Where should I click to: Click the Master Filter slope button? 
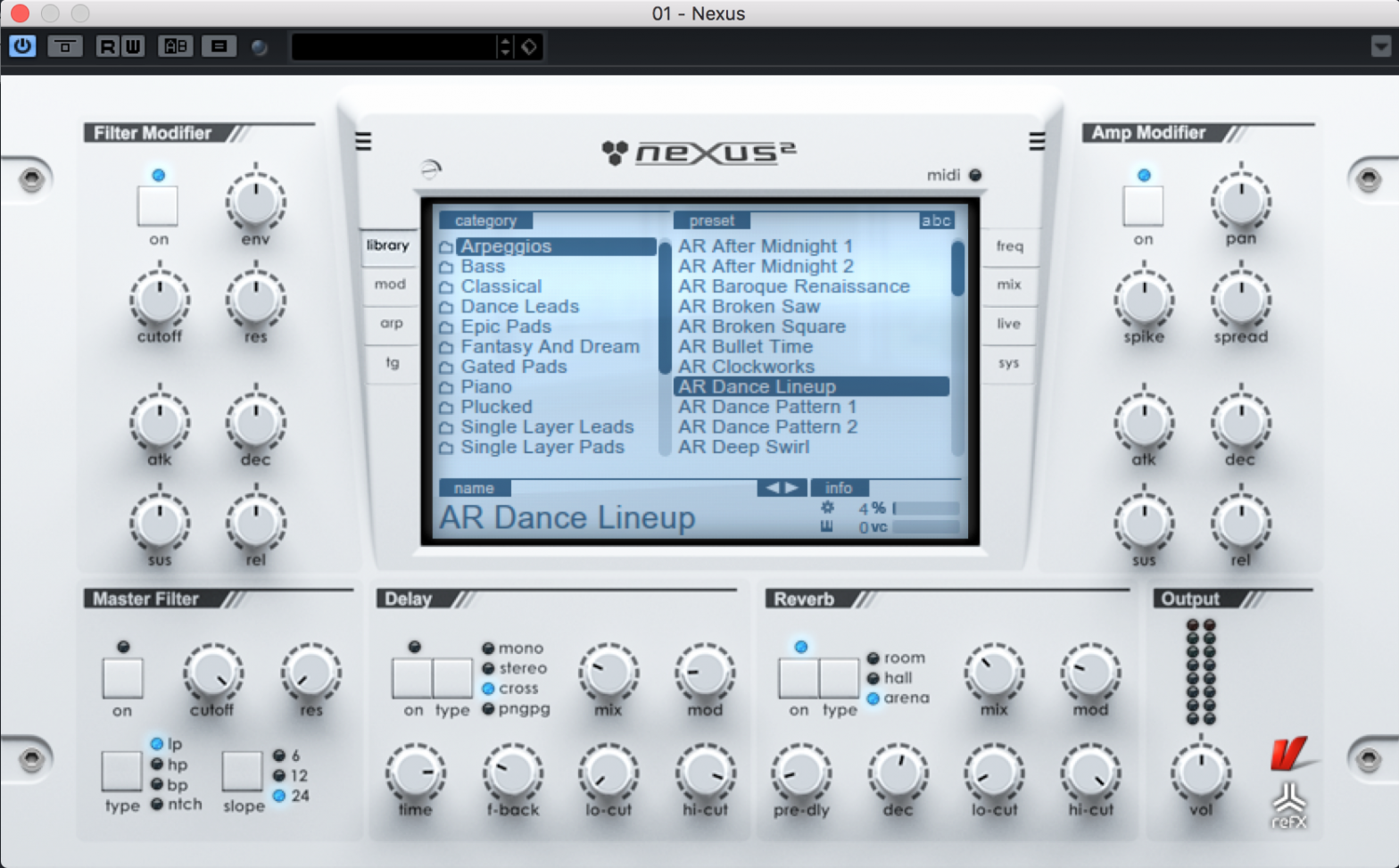pos(242,771)
